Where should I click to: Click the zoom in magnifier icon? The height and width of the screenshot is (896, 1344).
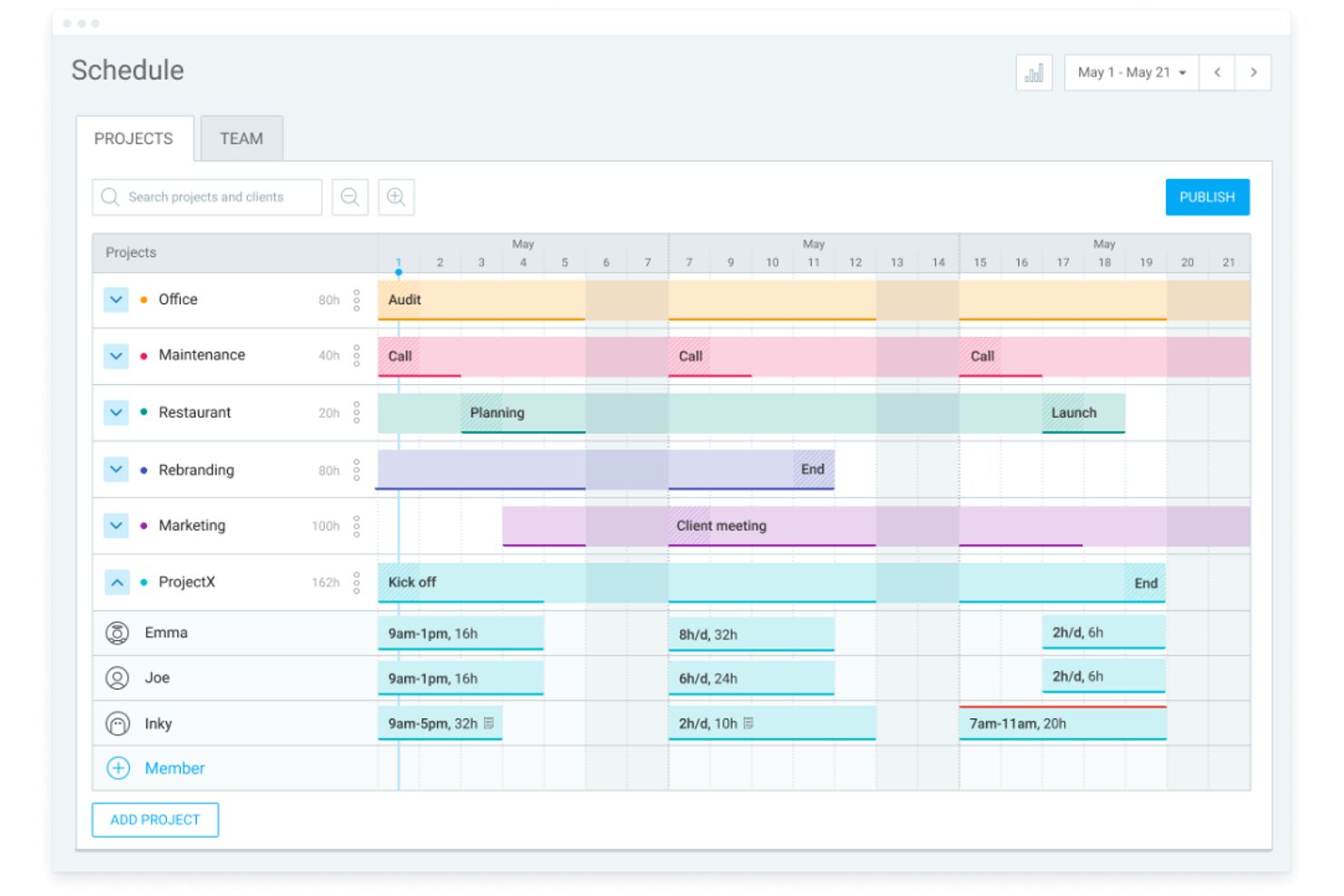396,197
